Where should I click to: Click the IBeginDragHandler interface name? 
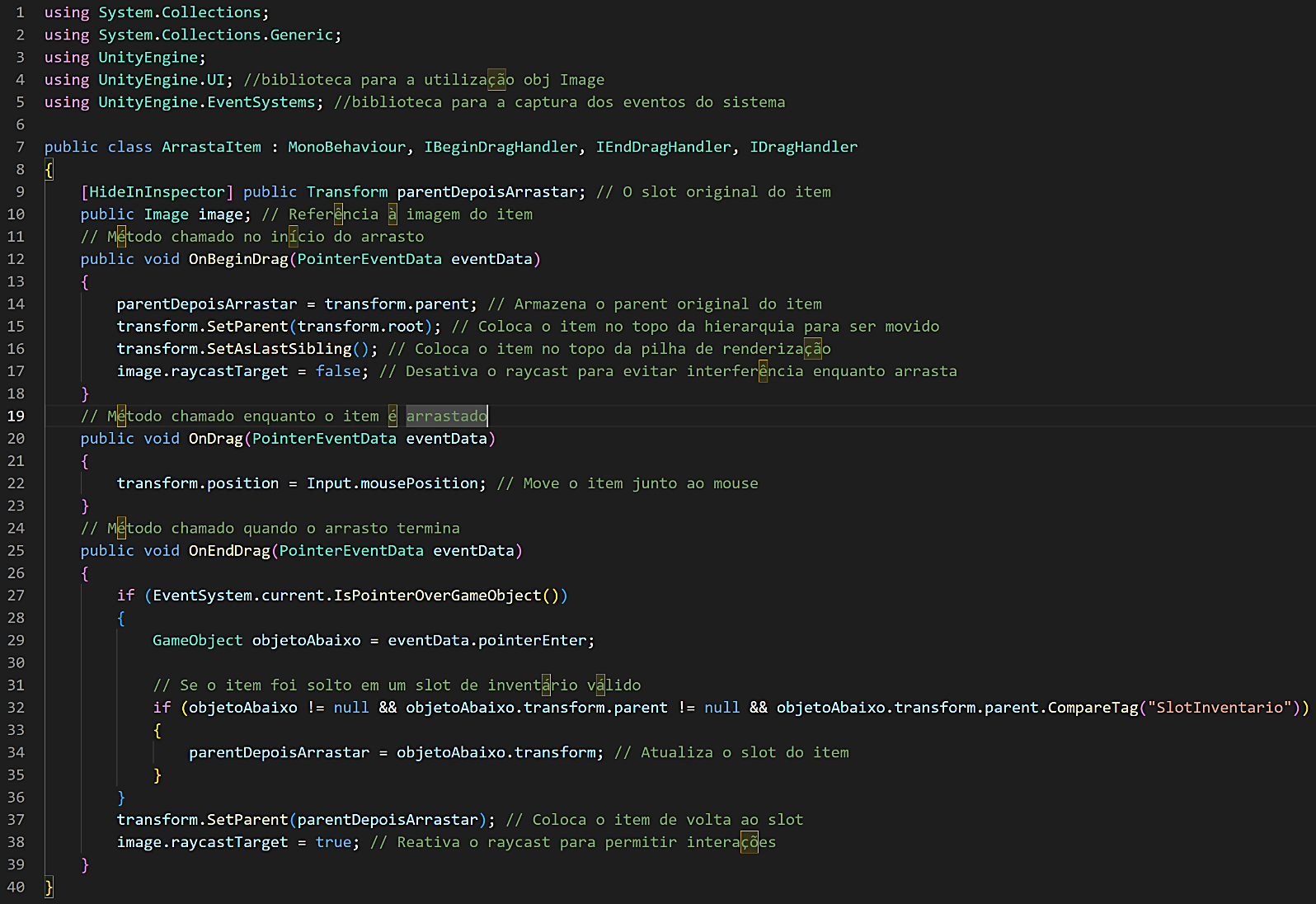click(x=501, y=147)
